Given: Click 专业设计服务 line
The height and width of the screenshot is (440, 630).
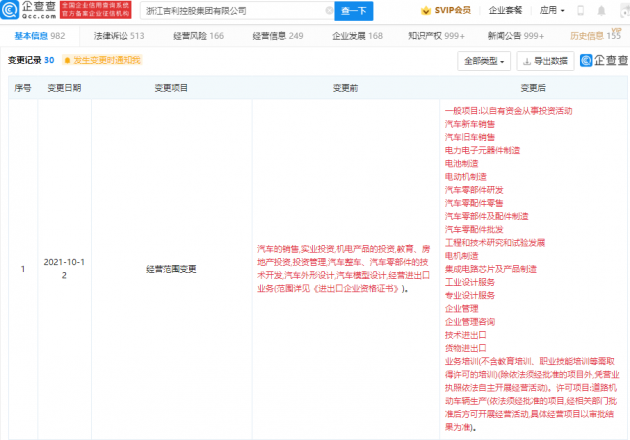Looking at the screenshot, I should (470, 295).
